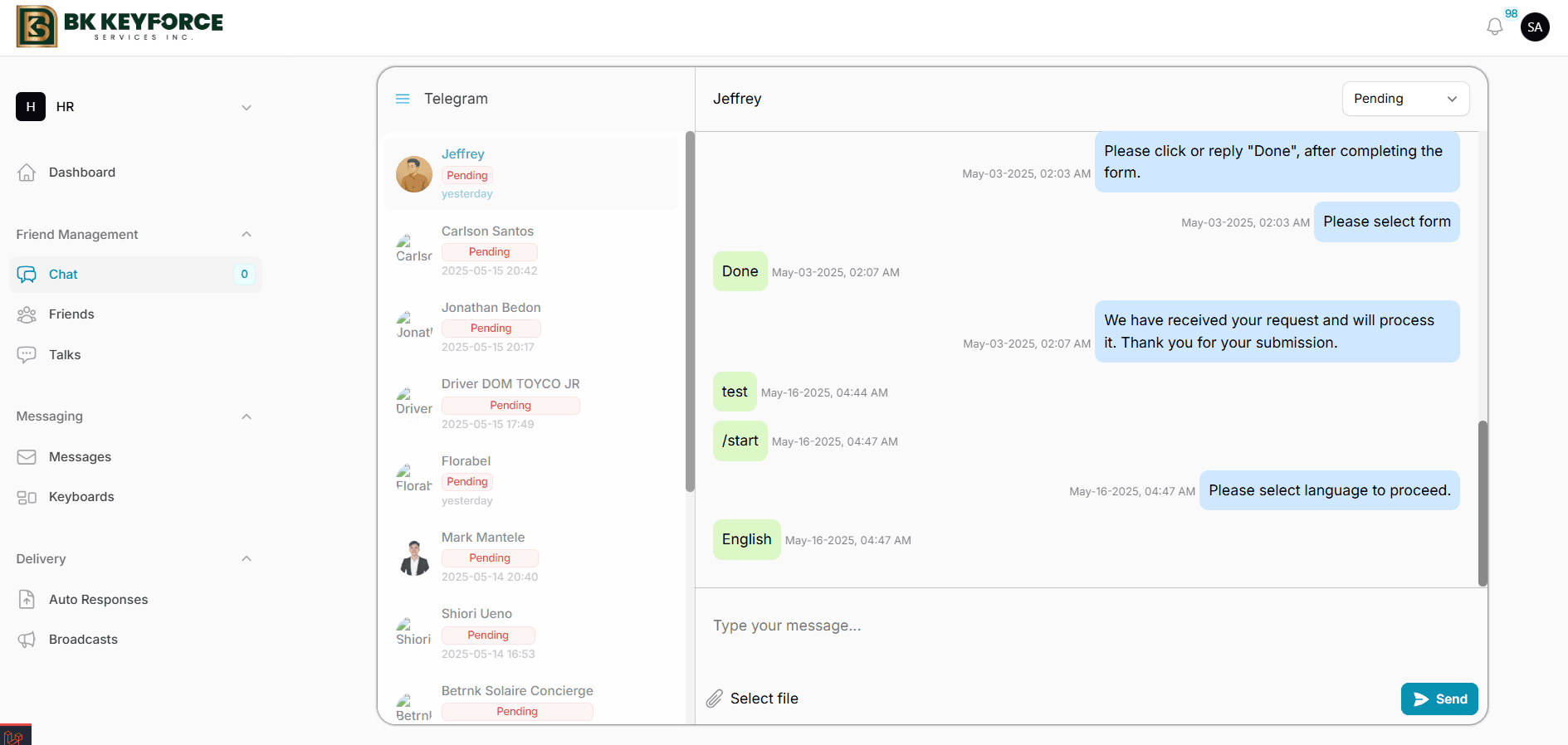Open the SA user avatar menu

(1534, 27)
